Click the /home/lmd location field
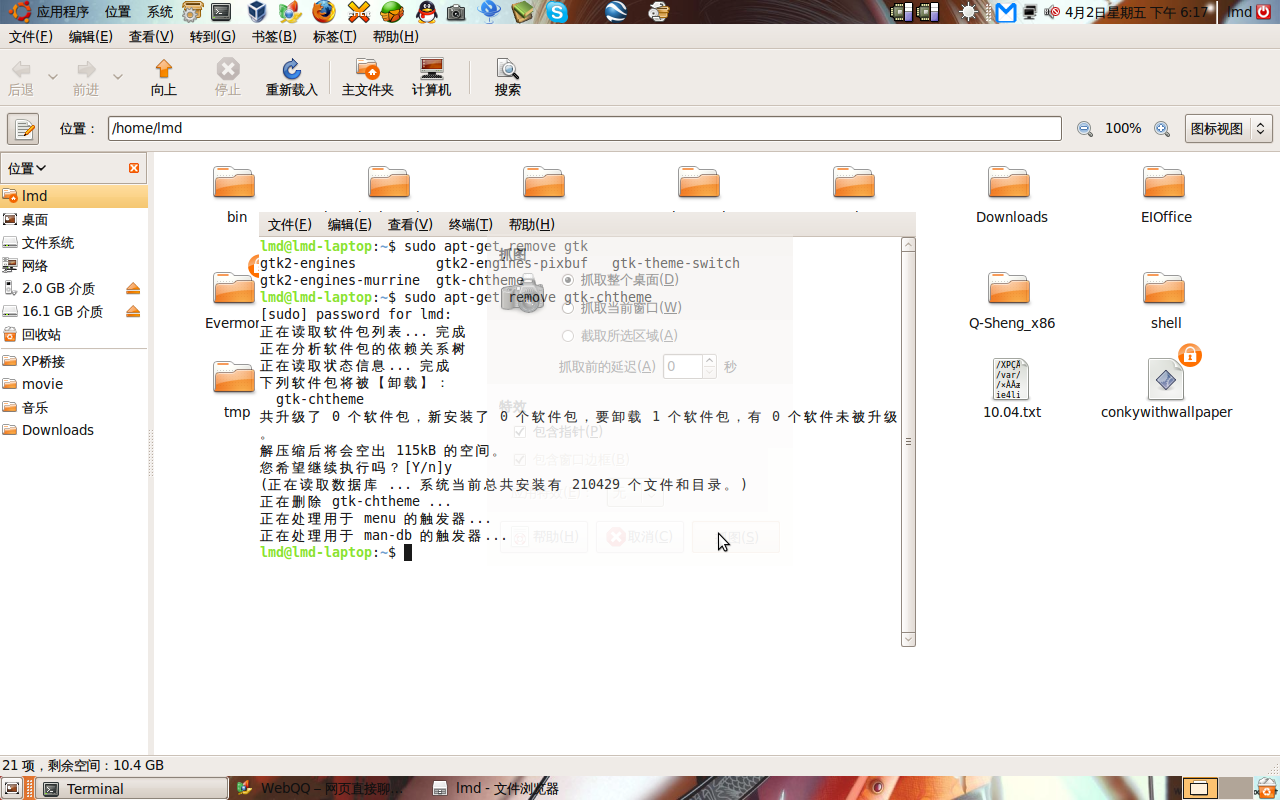This screenshot has width=1280, height=800. coord(585,128)
